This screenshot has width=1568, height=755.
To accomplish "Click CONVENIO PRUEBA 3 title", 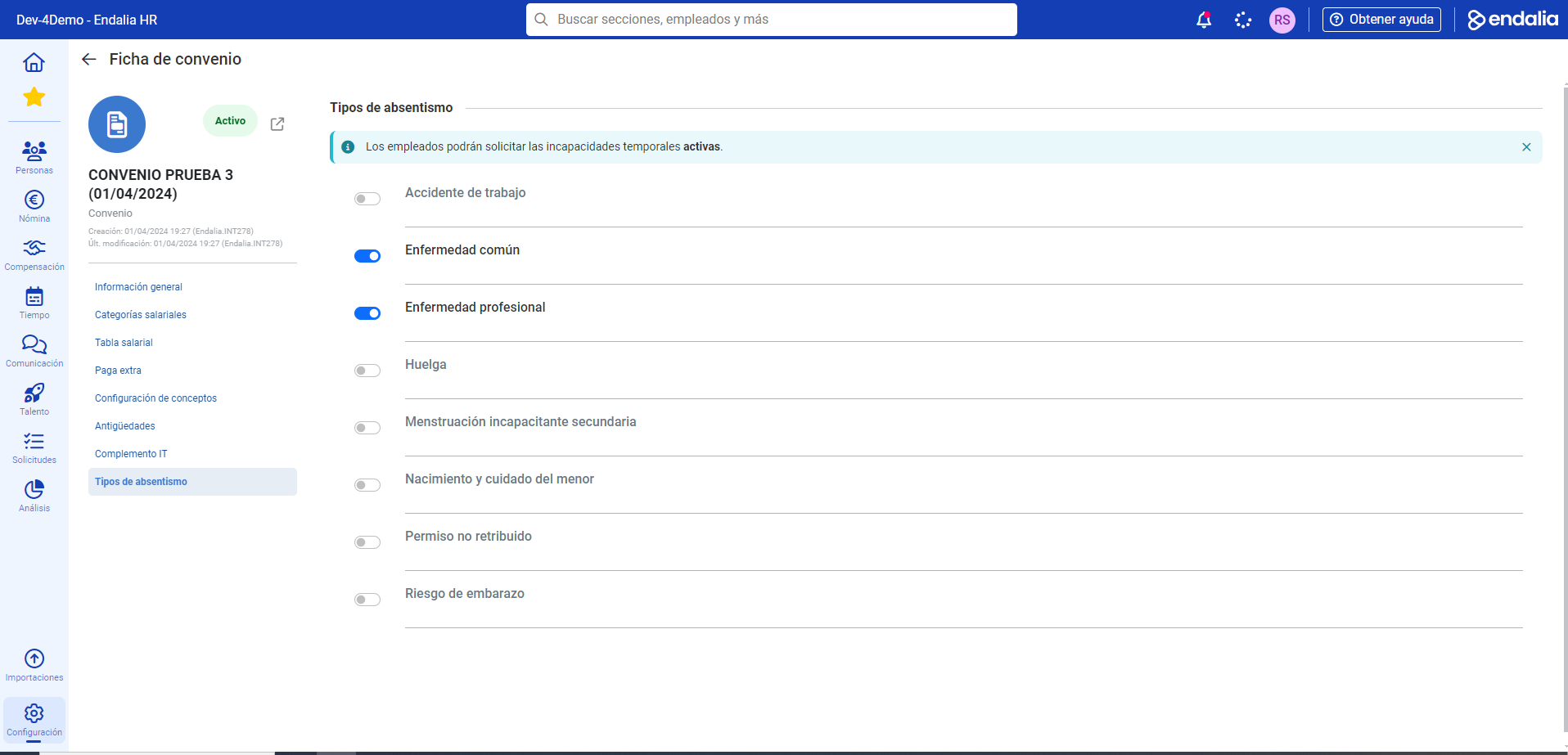I will 160,184.
